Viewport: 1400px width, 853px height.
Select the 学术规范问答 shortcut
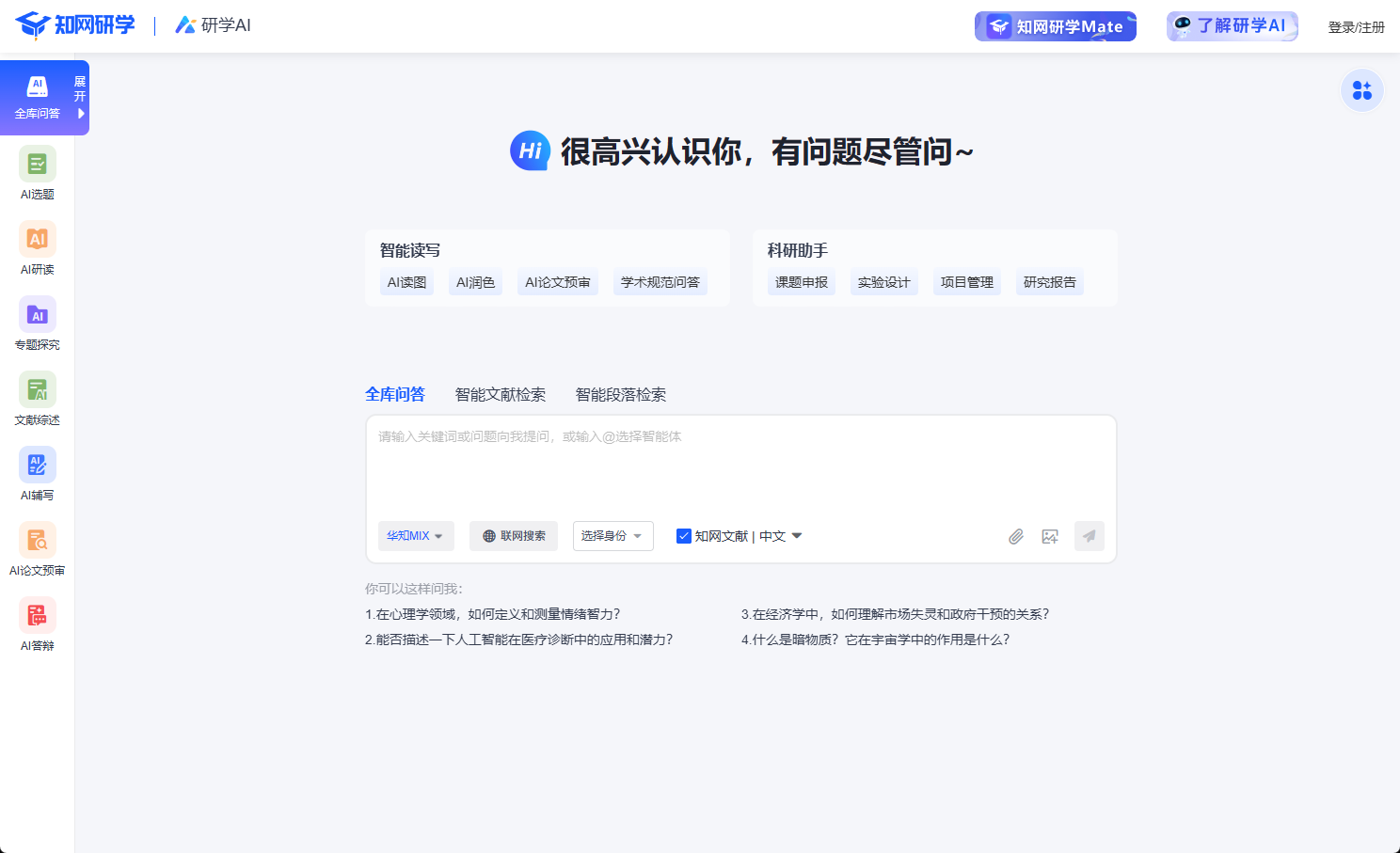(660, 282)
